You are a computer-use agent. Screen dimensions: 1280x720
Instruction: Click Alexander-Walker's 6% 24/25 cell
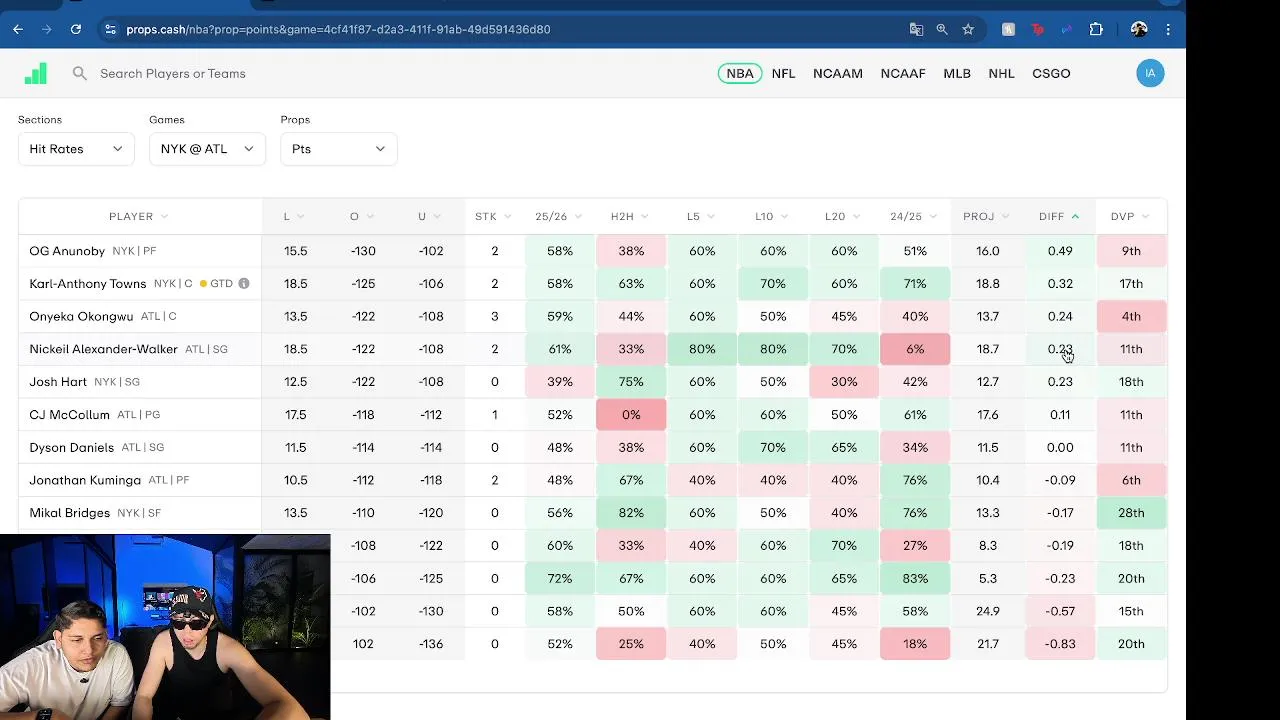click(915, 349)
